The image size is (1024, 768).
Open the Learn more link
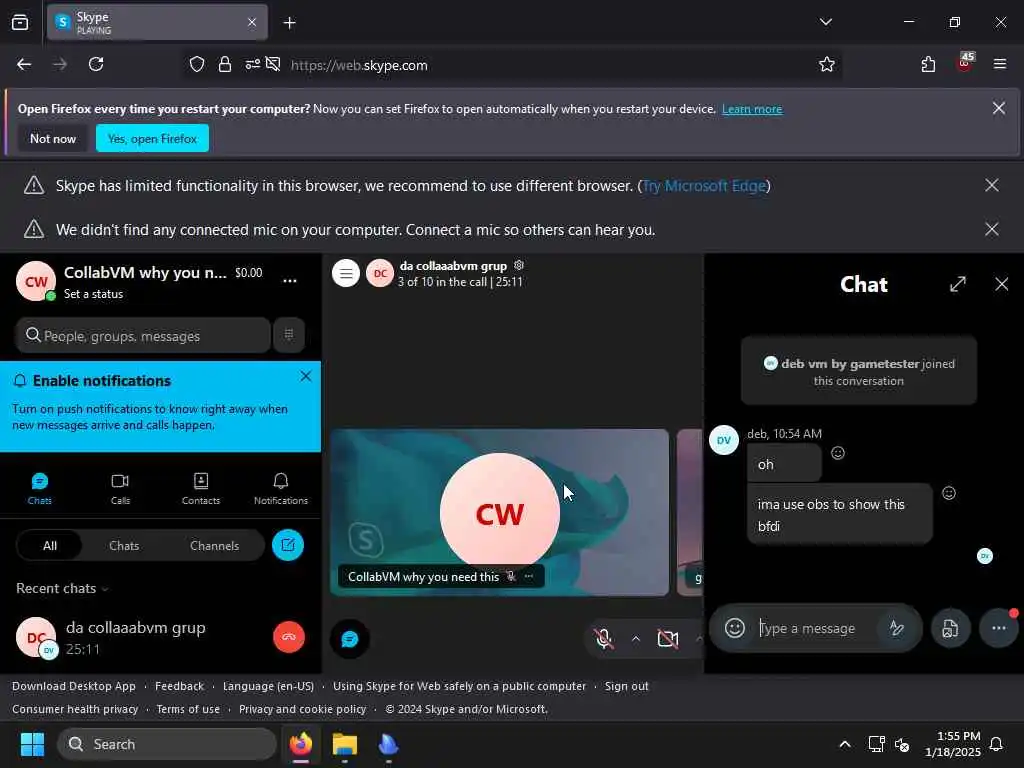point(752,109)
